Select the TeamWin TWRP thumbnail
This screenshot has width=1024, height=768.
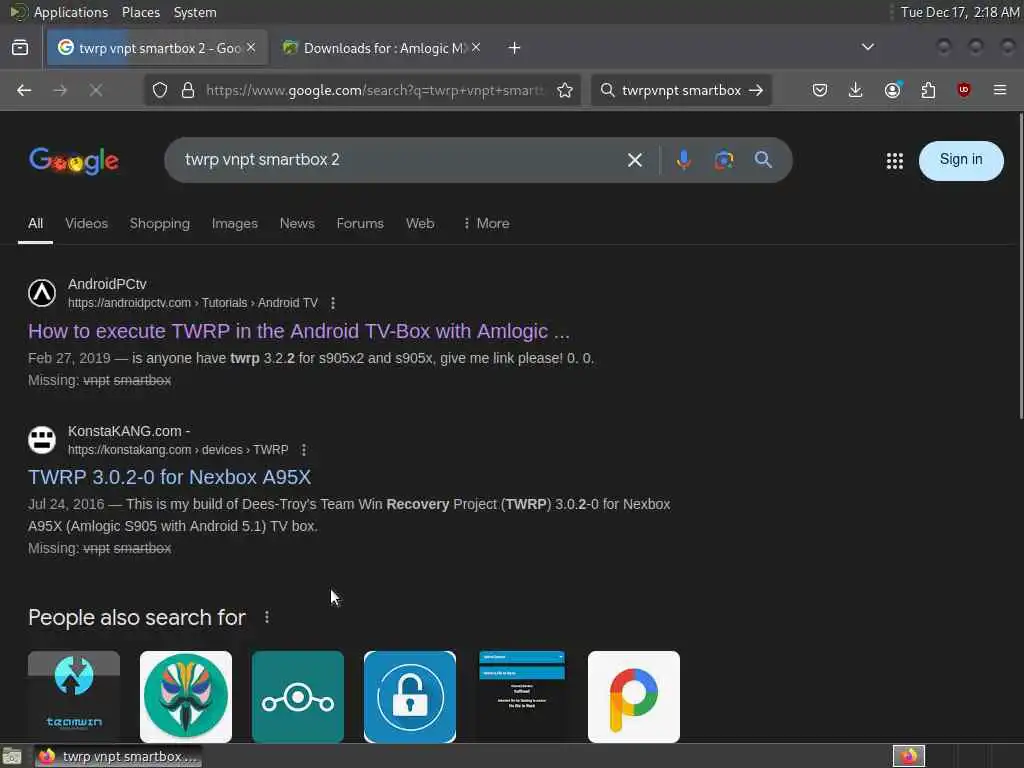coord(74,696)
